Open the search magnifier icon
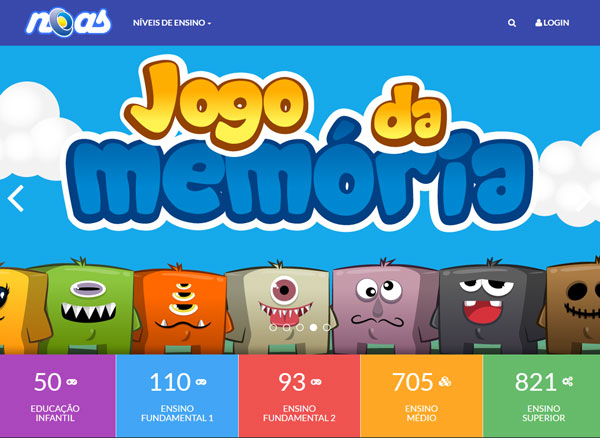 [512, 23]
